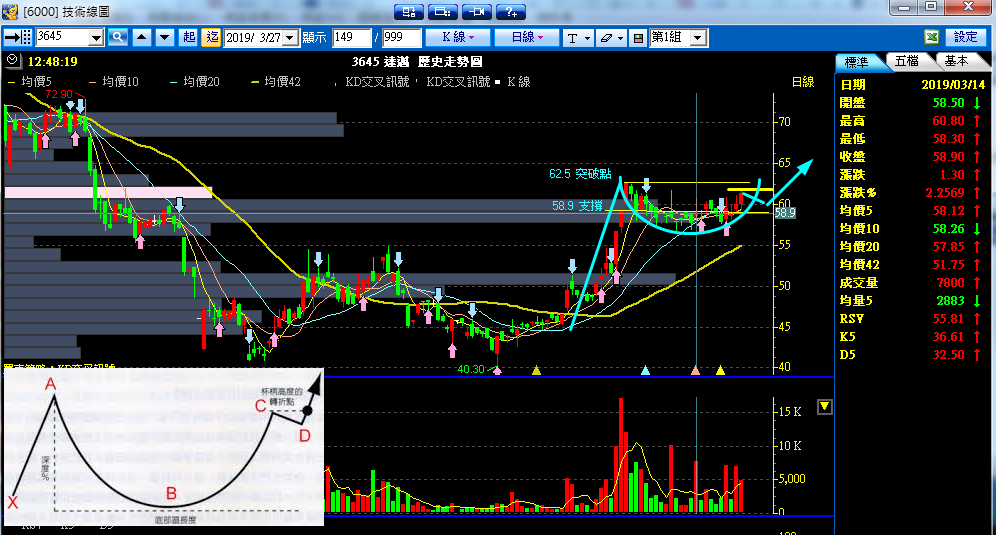
Task: Click the yellow dropdown triangle in volume panel
Action: pyautogui.click(x=824, y=407)
